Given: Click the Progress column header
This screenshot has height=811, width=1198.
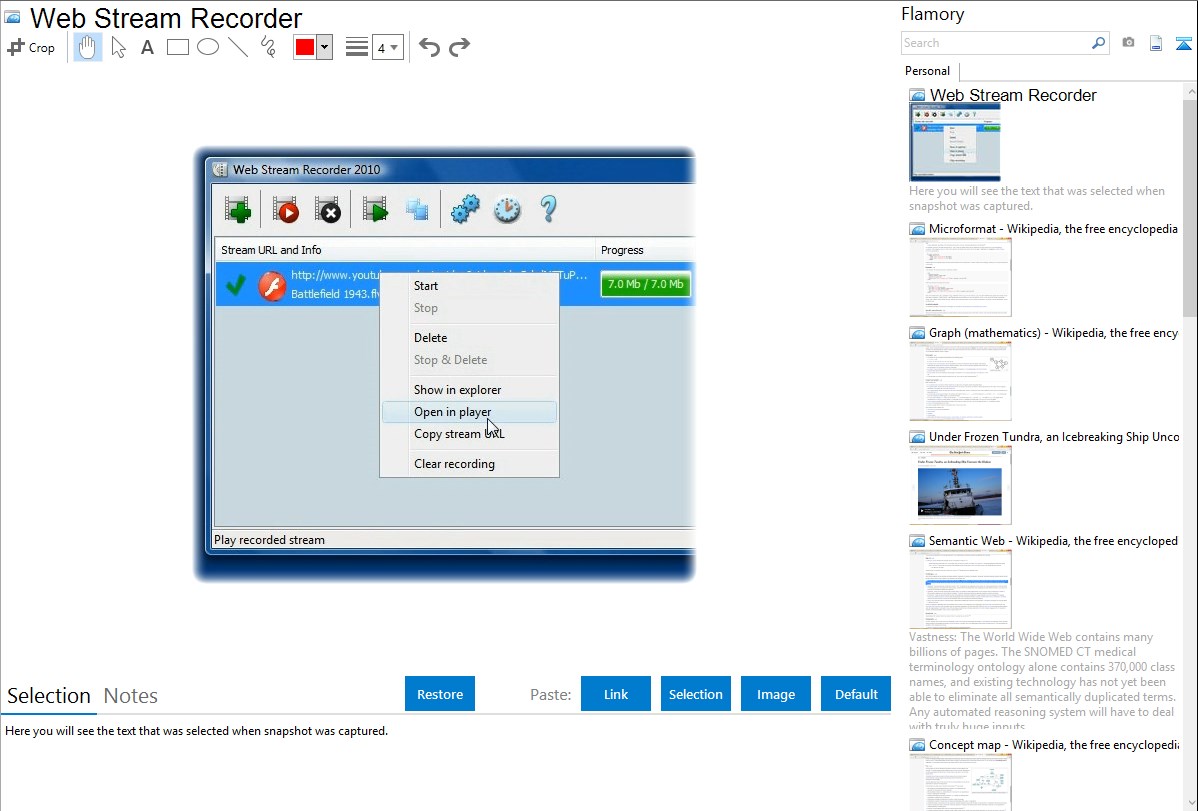Looking at the screenshot, I should tap(645, 250).
